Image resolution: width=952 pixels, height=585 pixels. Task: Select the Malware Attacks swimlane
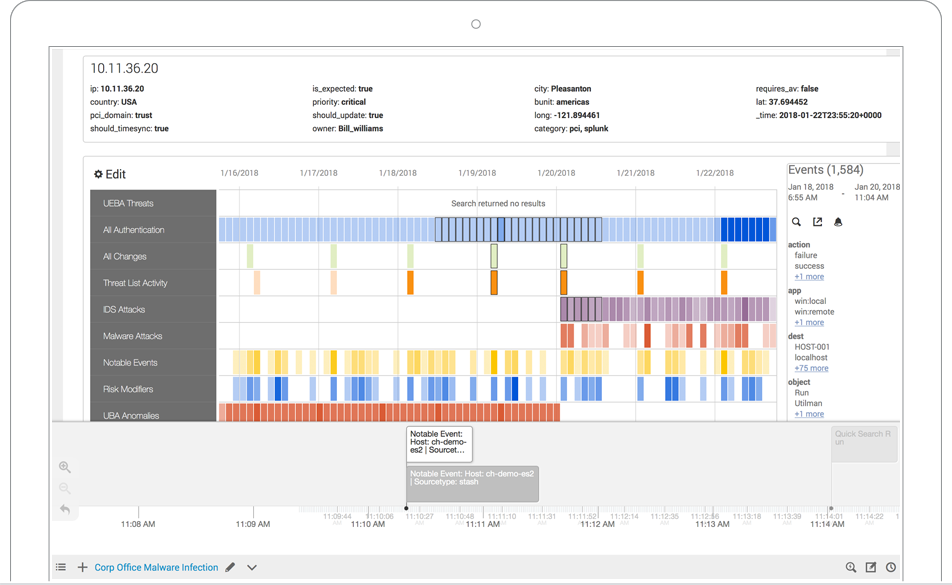tap(153, 336)
